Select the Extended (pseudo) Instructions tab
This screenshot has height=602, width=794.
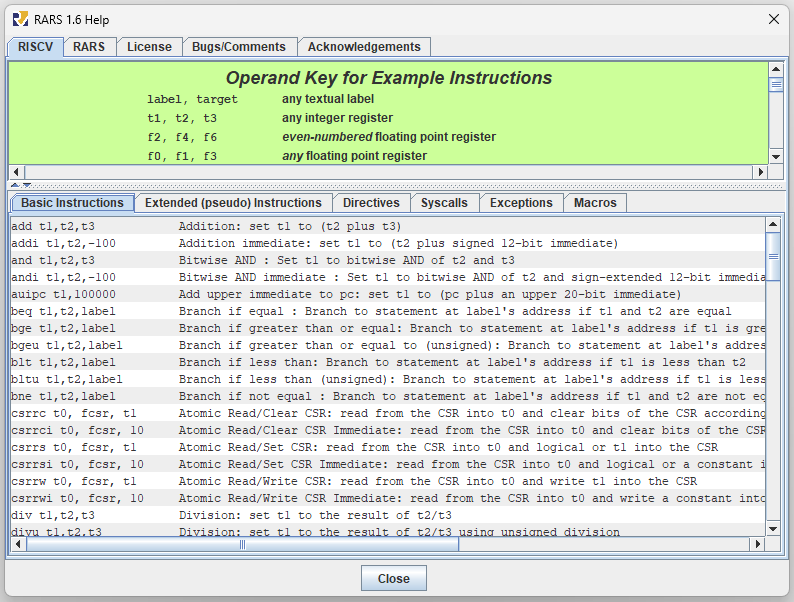233,203
